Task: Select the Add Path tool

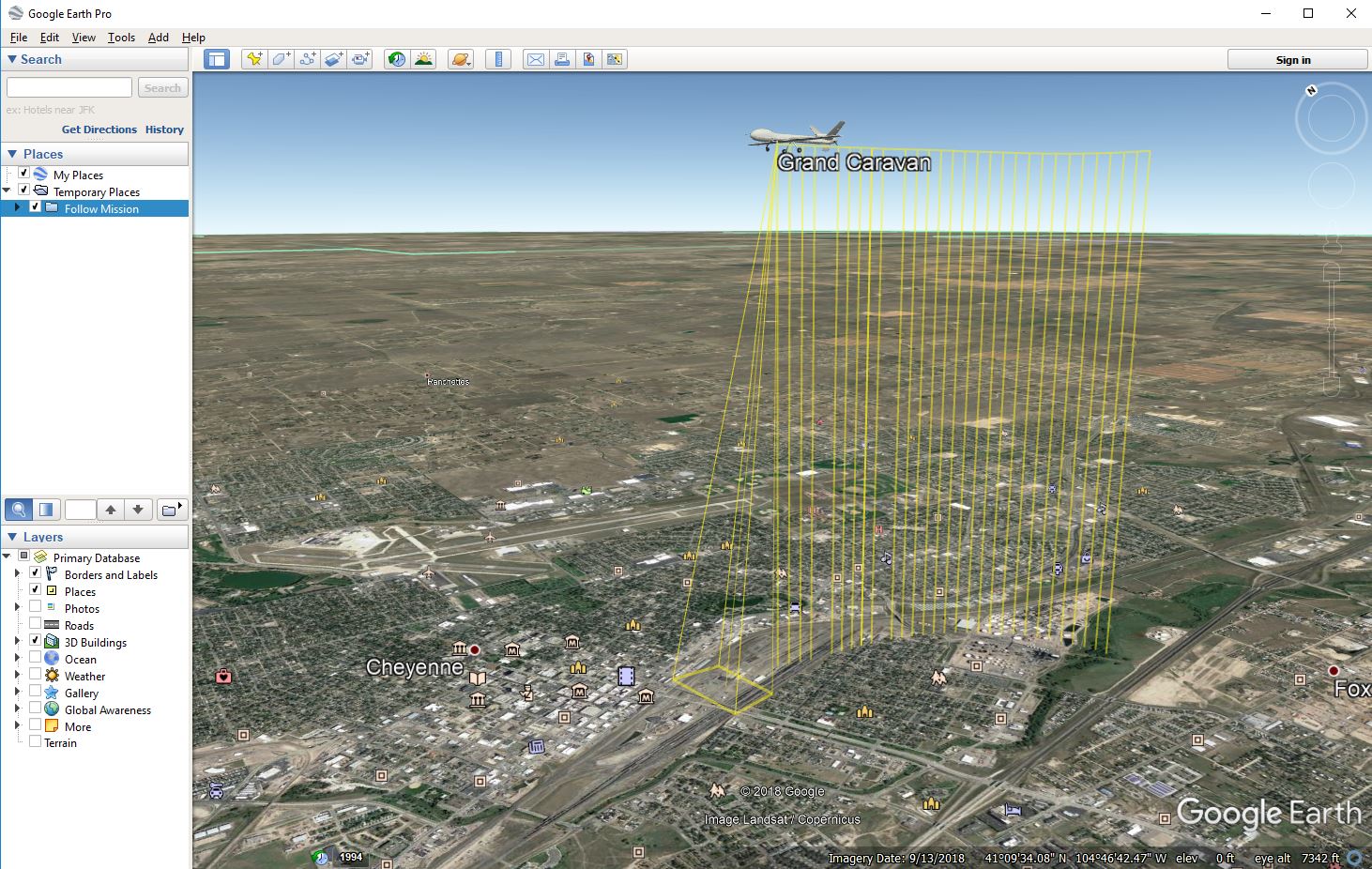Action: click(x=307, y=59)
